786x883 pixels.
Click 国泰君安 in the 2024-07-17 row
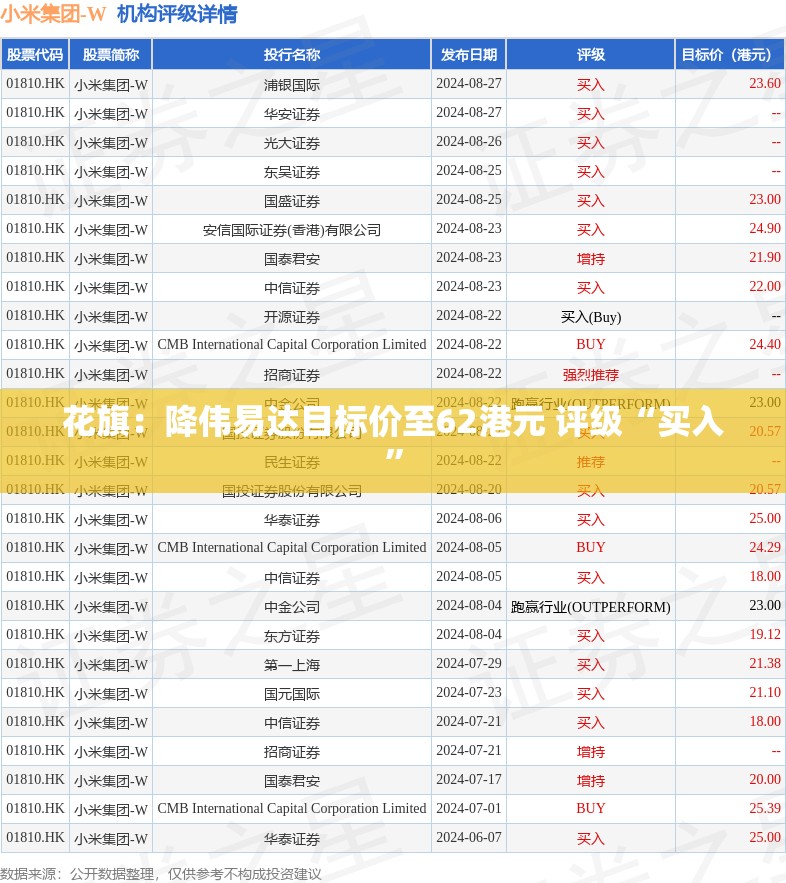pos(292,781)
